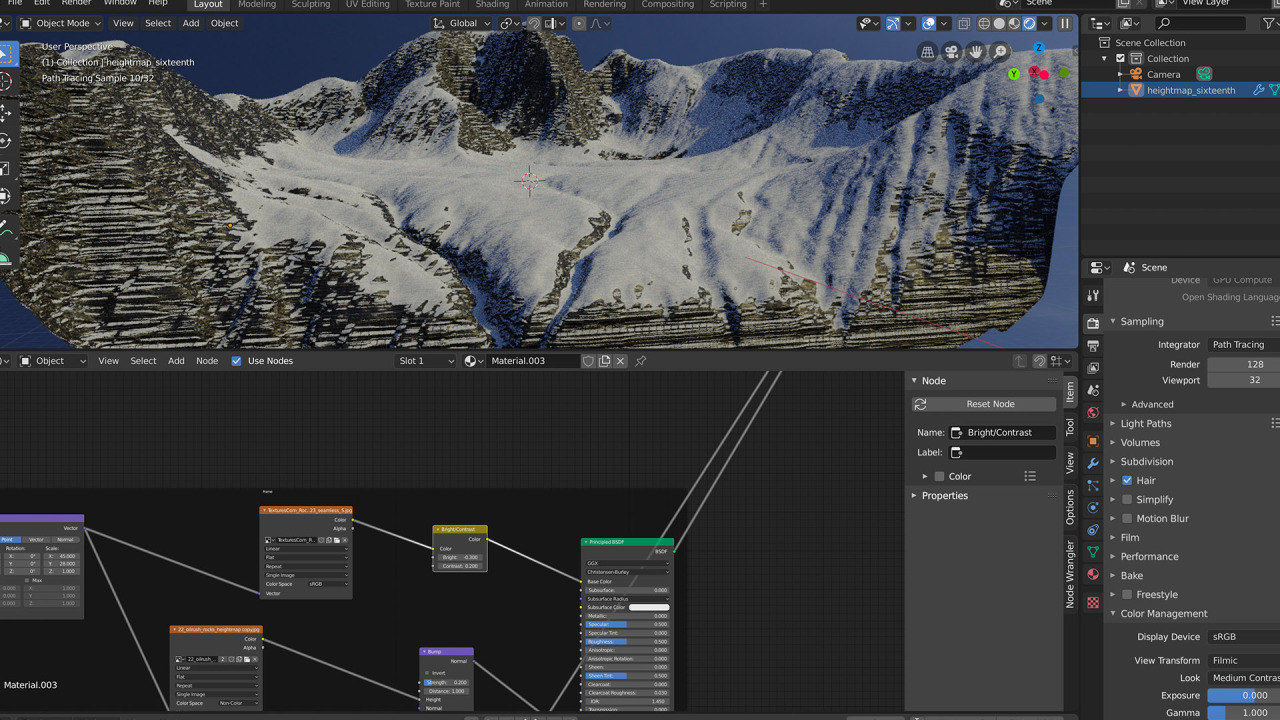Uncheck the Hair option
Screen dimensions: 1280x720
tap(1127, 481)
